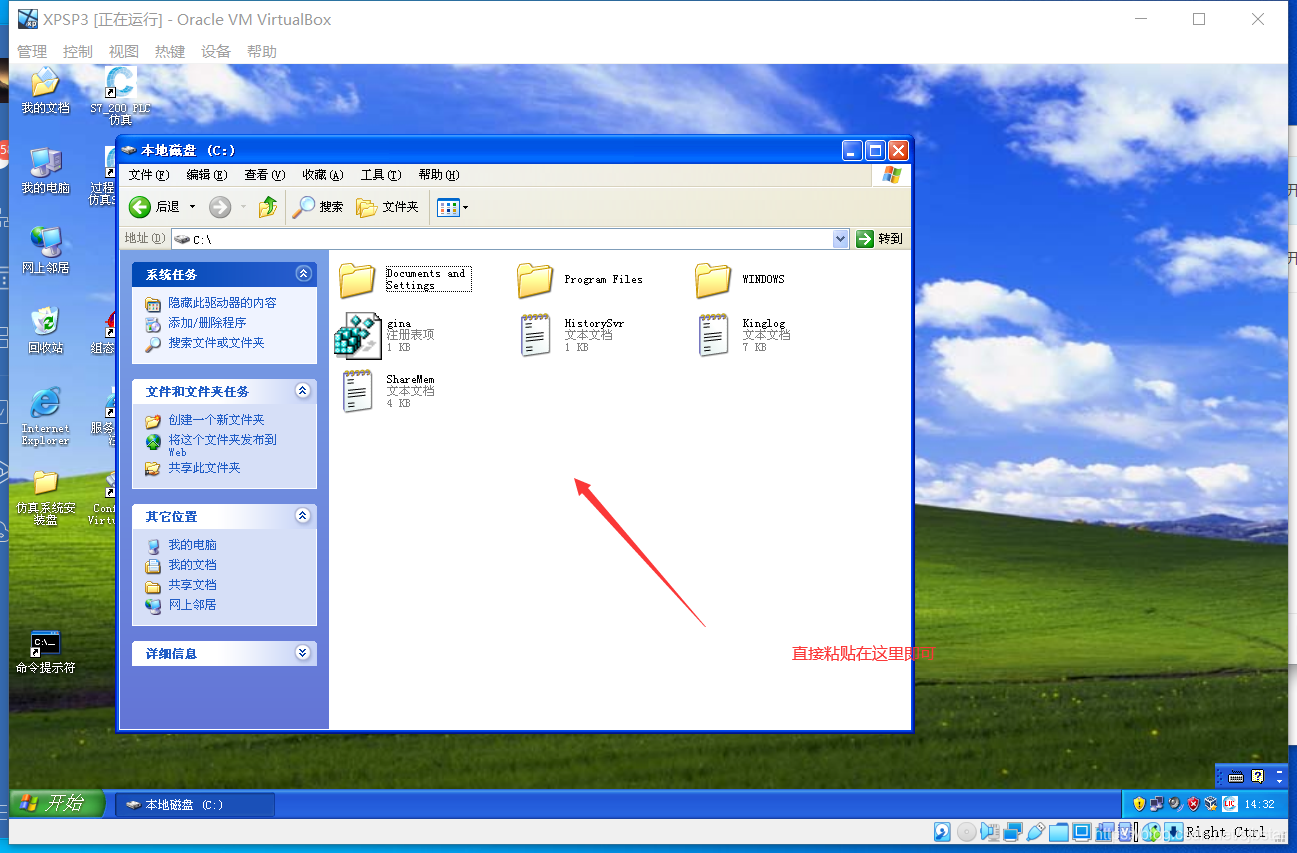Open the 工具(T) menu
1297x853 pixels.
pos(381,175)
